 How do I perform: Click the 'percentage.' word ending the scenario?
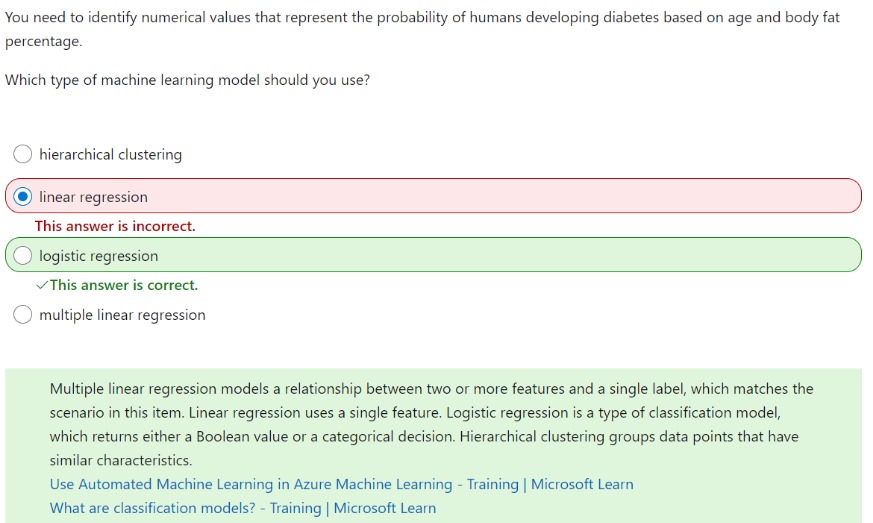pos(43,42)
